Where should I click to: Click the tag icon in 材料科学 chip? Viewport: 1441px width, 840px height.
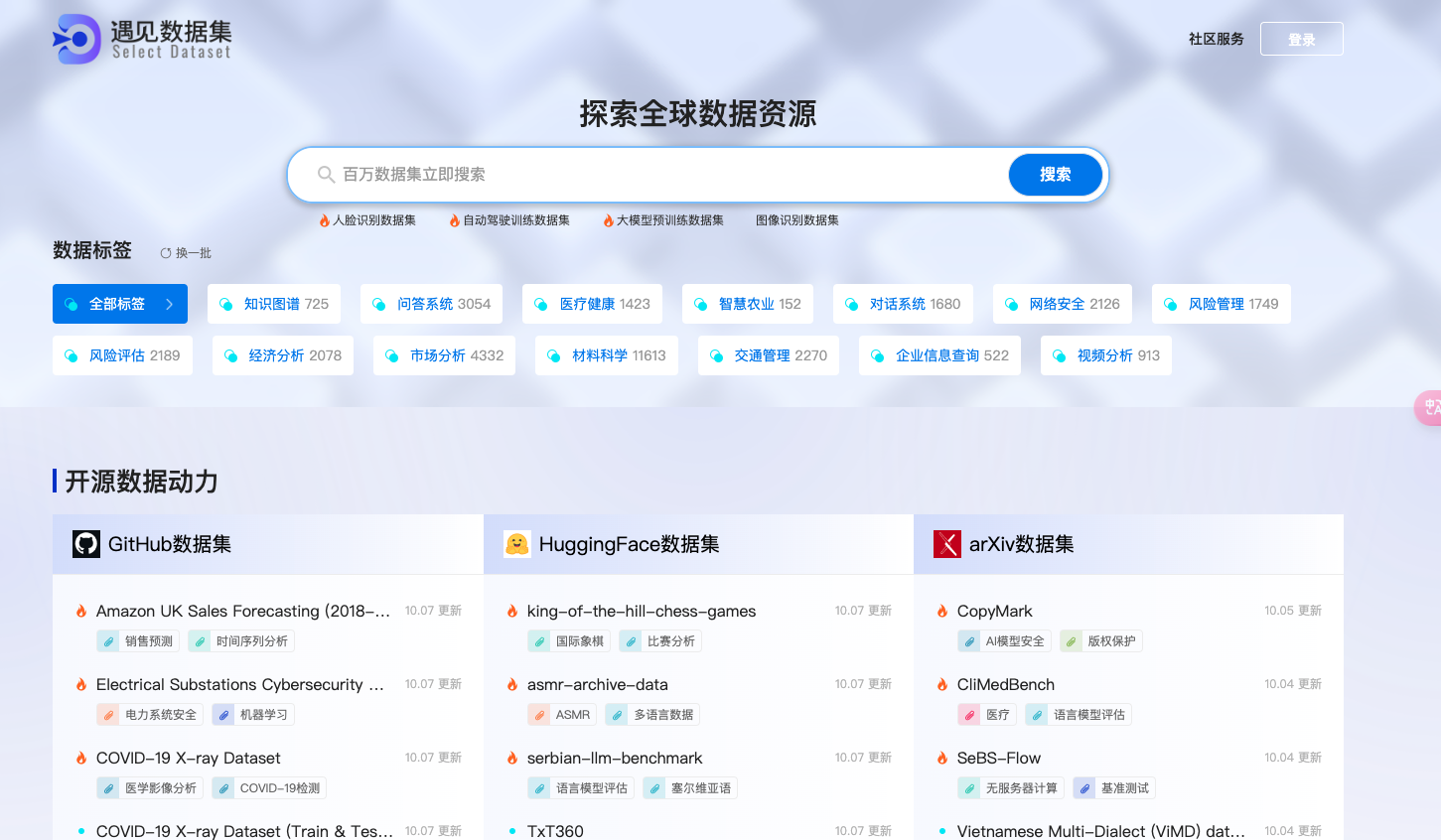[x=554, y=355]
